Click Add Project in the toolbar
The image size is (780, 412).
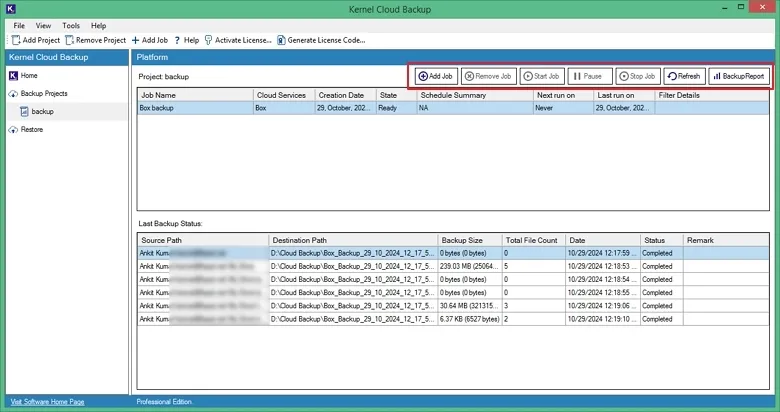click(x=36, y=40)
